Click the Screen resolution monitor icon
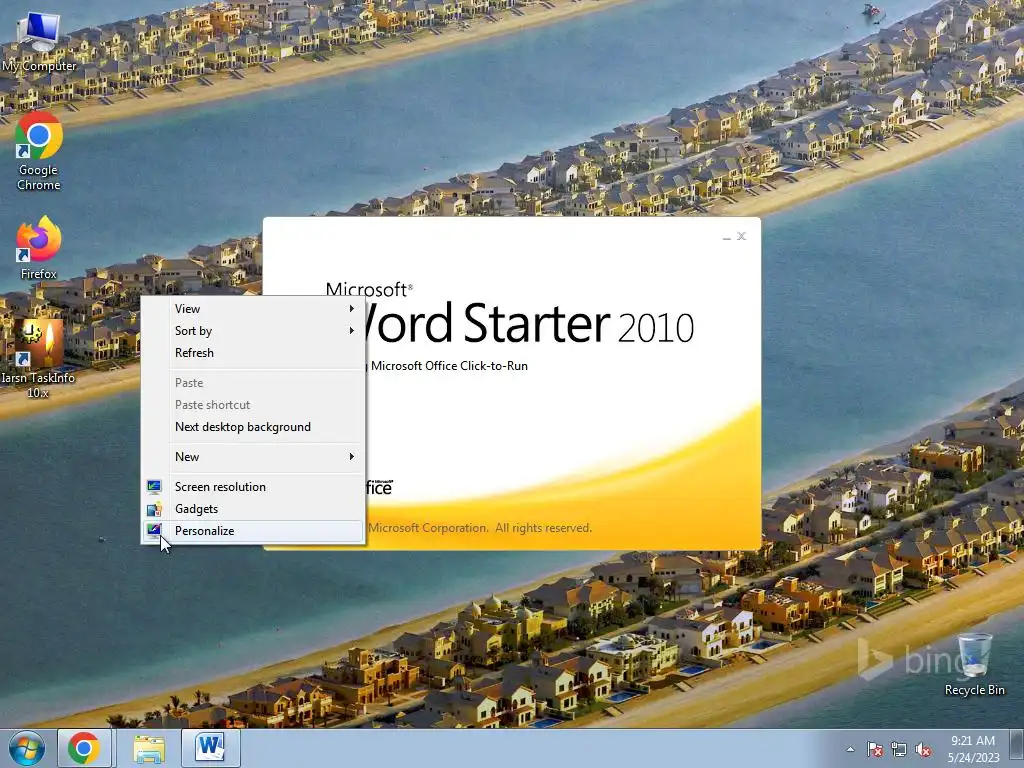The height and width of the screenshot is (768, 1024). tap(154, 487)
